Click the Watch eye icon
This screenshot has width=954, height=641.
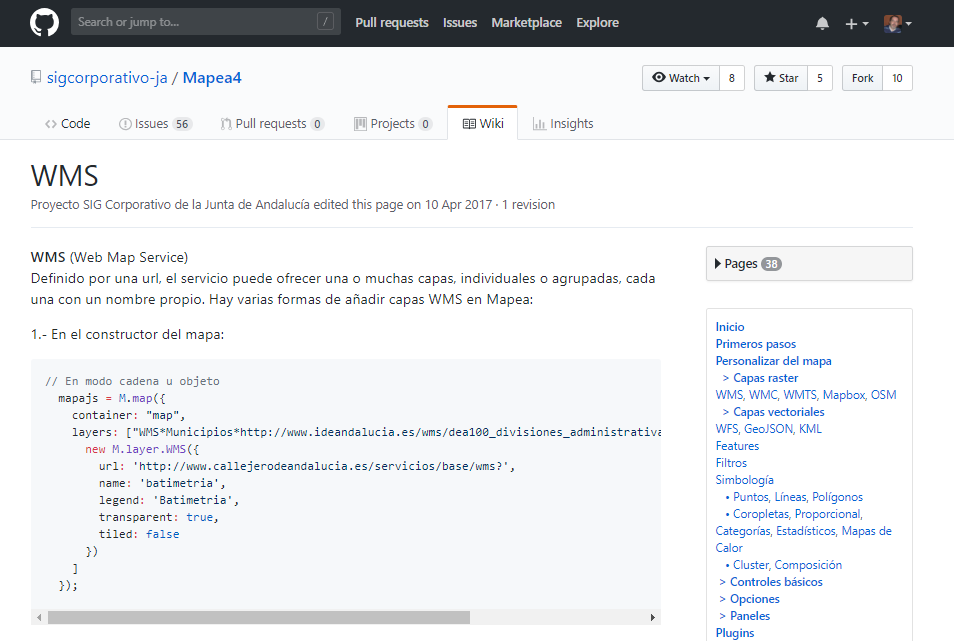tap(659, 77)
